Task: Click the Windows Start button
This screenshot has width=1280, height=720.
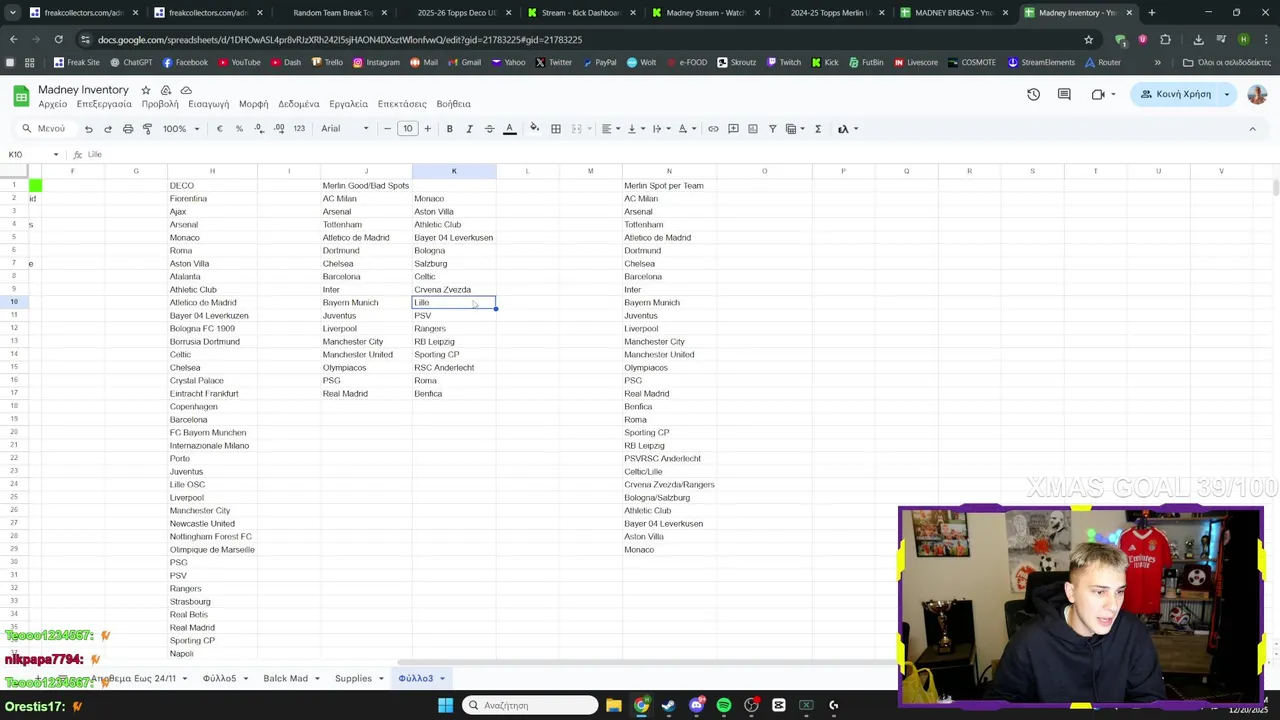Action: click(445, 706)
